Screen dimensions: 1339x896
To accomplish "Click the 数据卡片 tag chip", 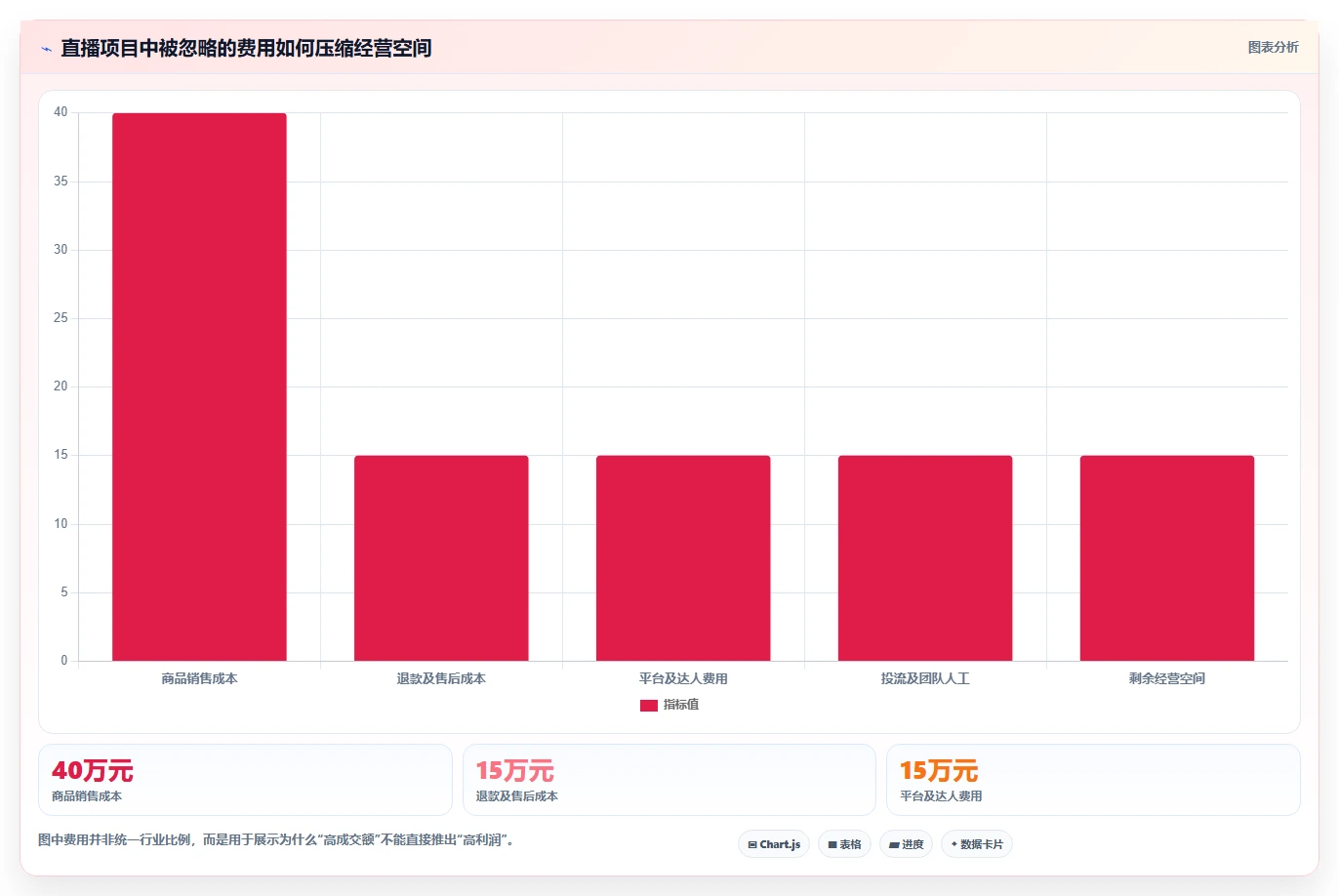I will [977, 844].
